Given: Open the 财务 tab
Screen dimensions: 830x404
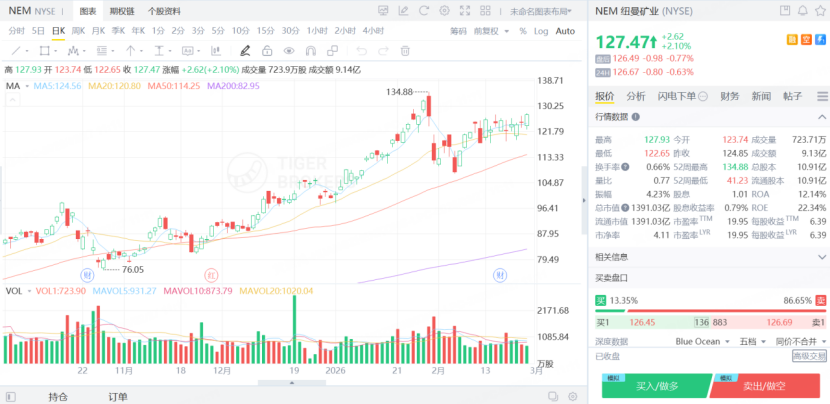Looking at the screenshot, I should [x=730, y=96].
